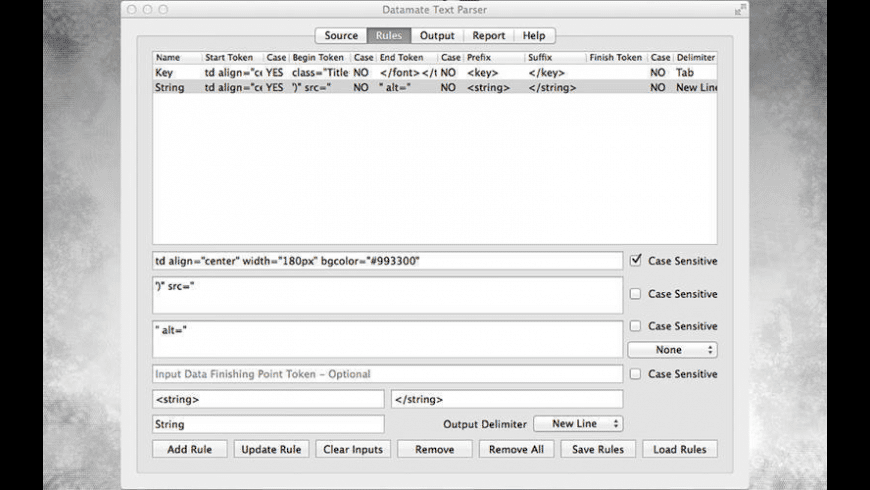Click the Prefix column header
Screen dimensions: 870x490
[x=494, y=57]
